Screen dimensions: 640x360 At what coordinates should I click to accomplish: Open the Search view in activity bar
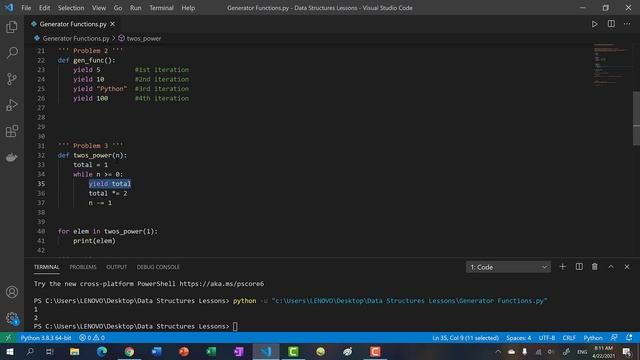point(12,53)
